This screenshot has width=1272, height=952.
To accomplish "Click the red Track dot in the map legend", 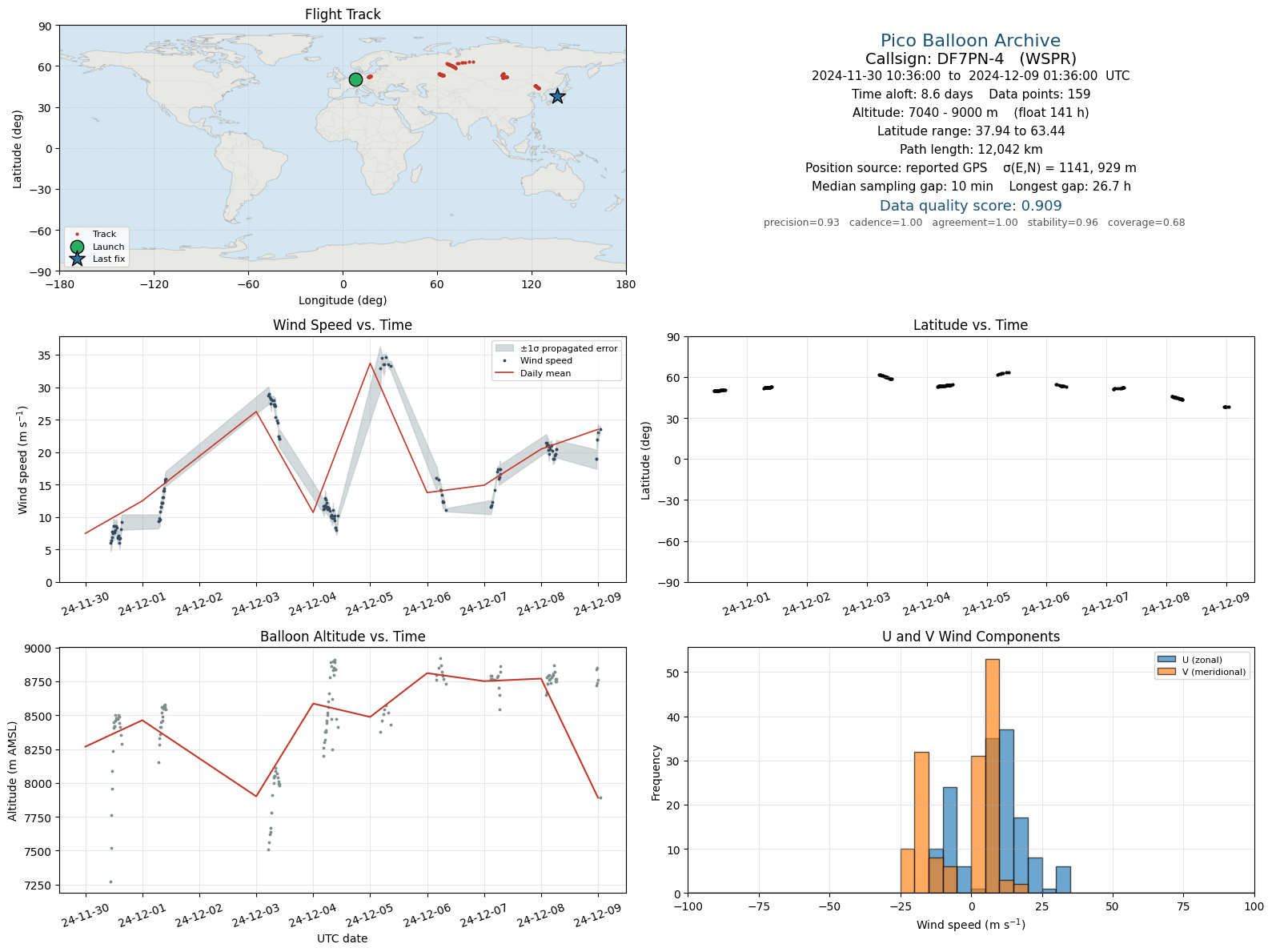I will [77, 235].
